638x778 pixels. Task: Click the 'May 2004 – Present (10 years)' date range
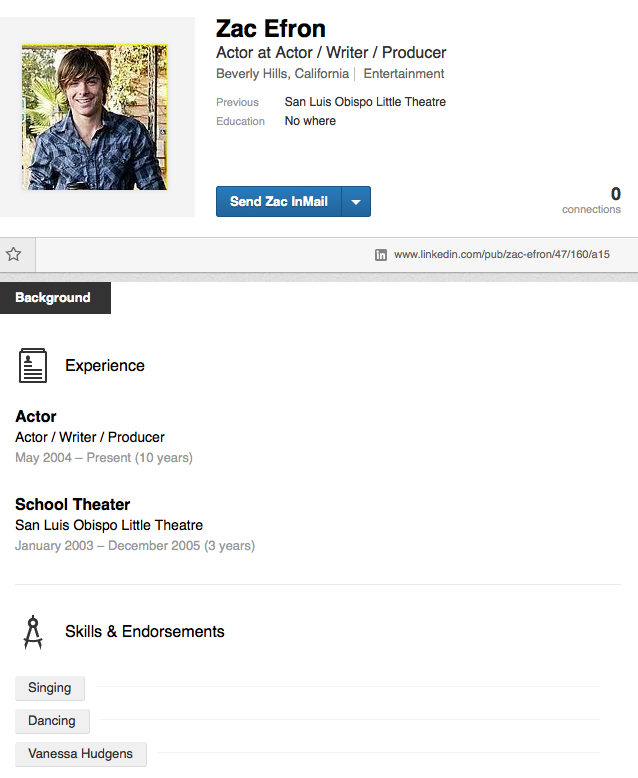(104, 457)
